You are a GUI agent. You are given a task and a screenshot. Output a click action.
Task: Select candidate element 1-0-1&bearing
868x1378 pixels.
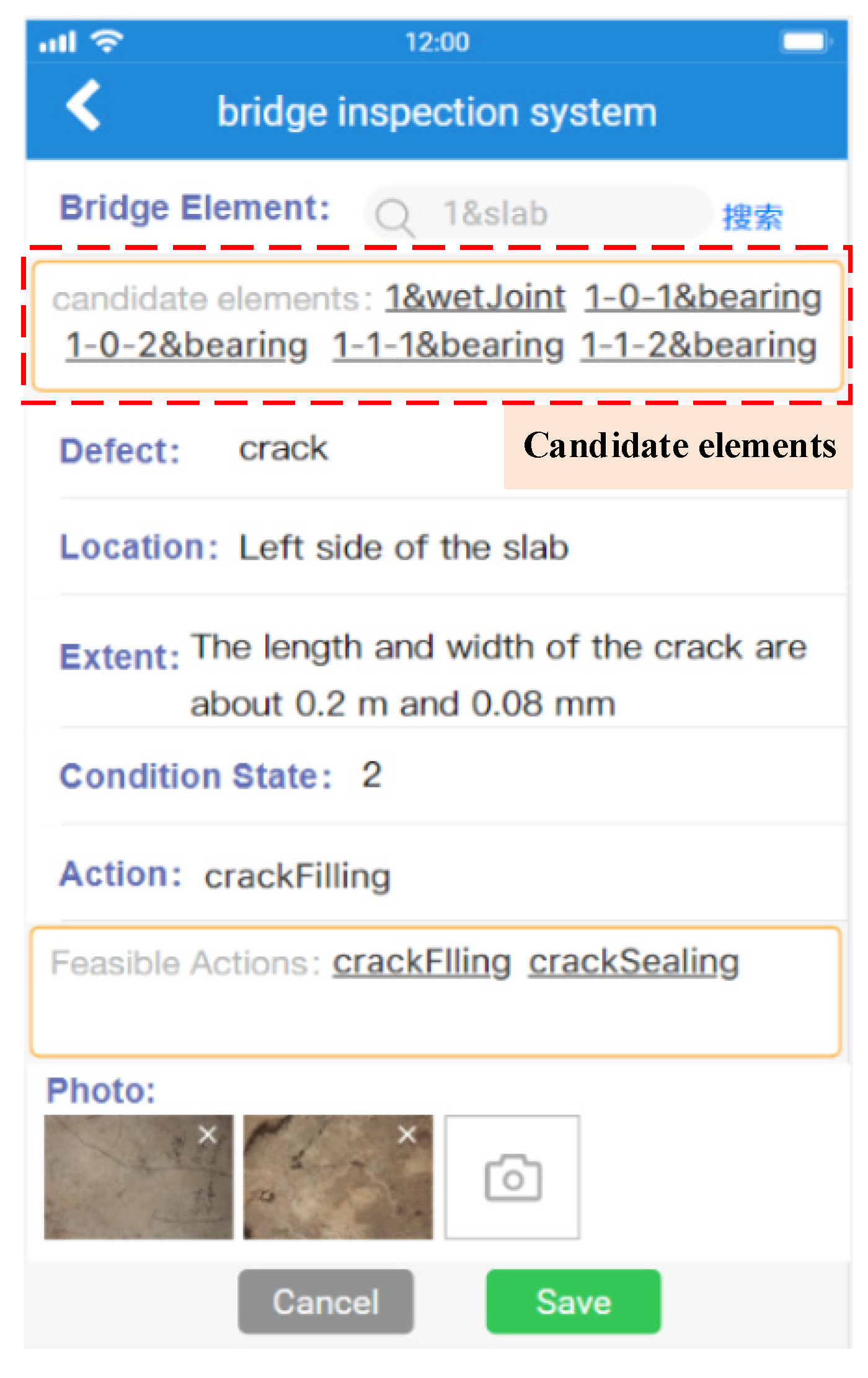pos(703,297)
